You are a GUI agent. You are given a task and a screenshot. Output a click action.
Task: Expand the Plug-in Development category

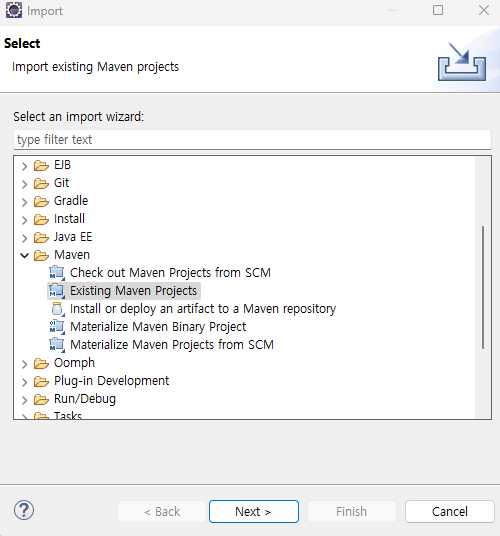coord(24,382)
